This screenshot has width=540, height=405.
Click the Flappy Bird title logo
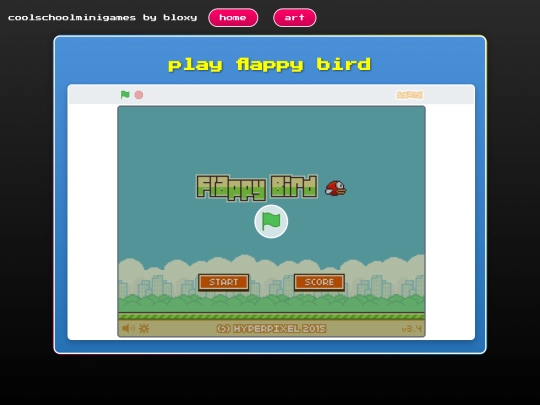coord(257,188)
